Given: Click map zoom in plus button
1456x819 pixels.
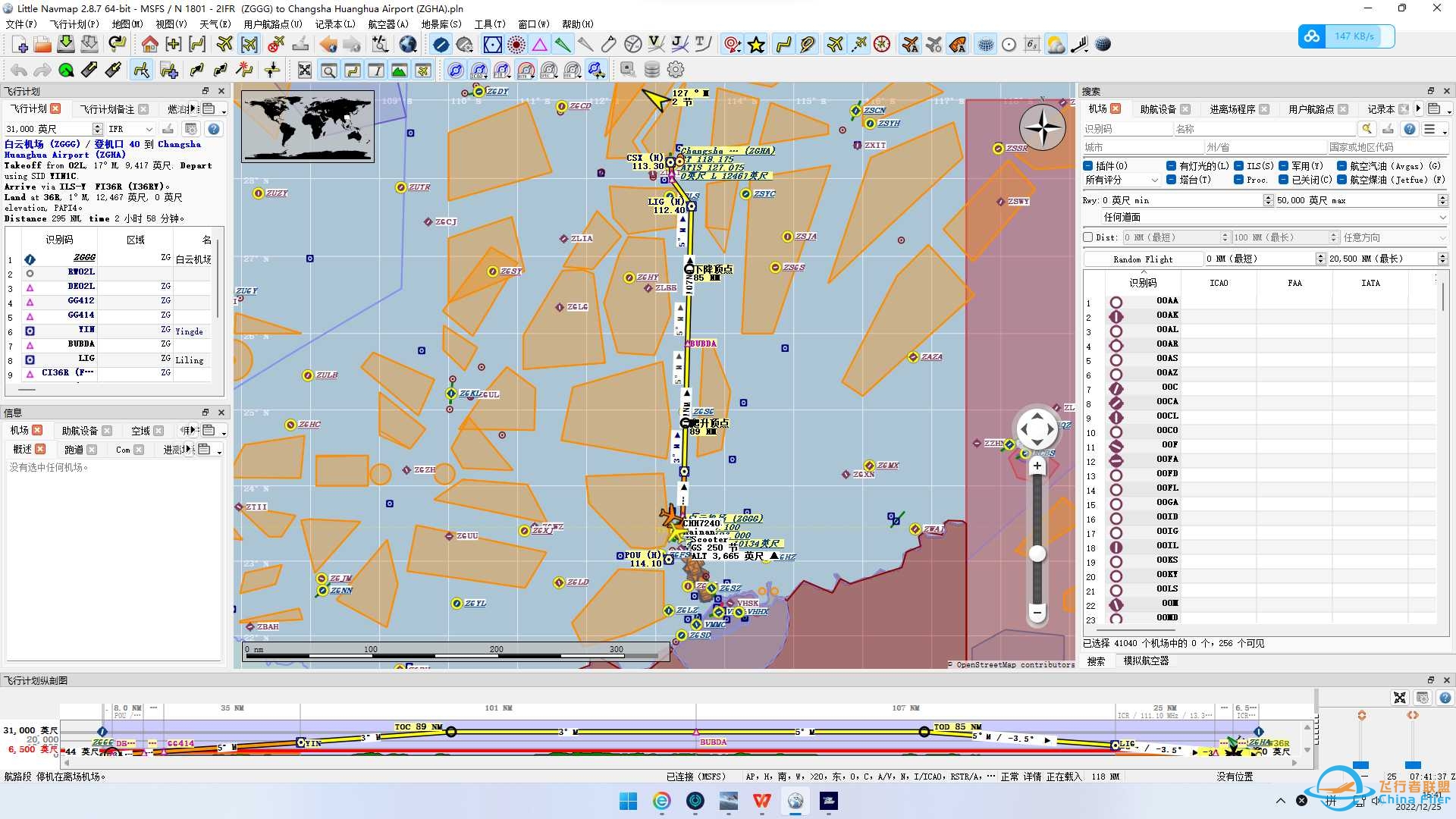Looking at the screenshot, I should click(x=1037, y=466).
